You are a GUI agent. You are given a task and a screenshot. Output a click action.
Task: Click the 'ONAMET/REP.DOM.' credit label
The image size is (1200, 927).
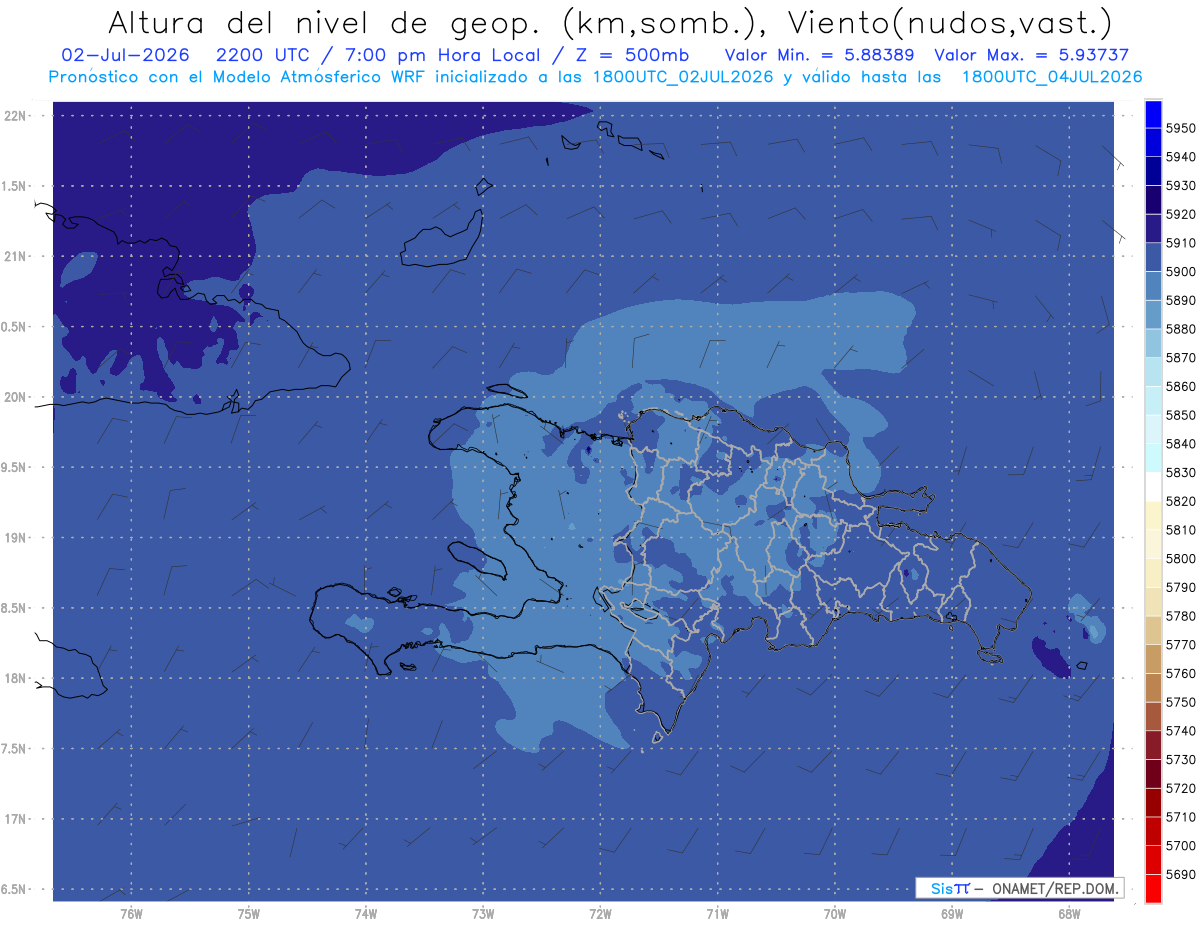point(1054,888)
